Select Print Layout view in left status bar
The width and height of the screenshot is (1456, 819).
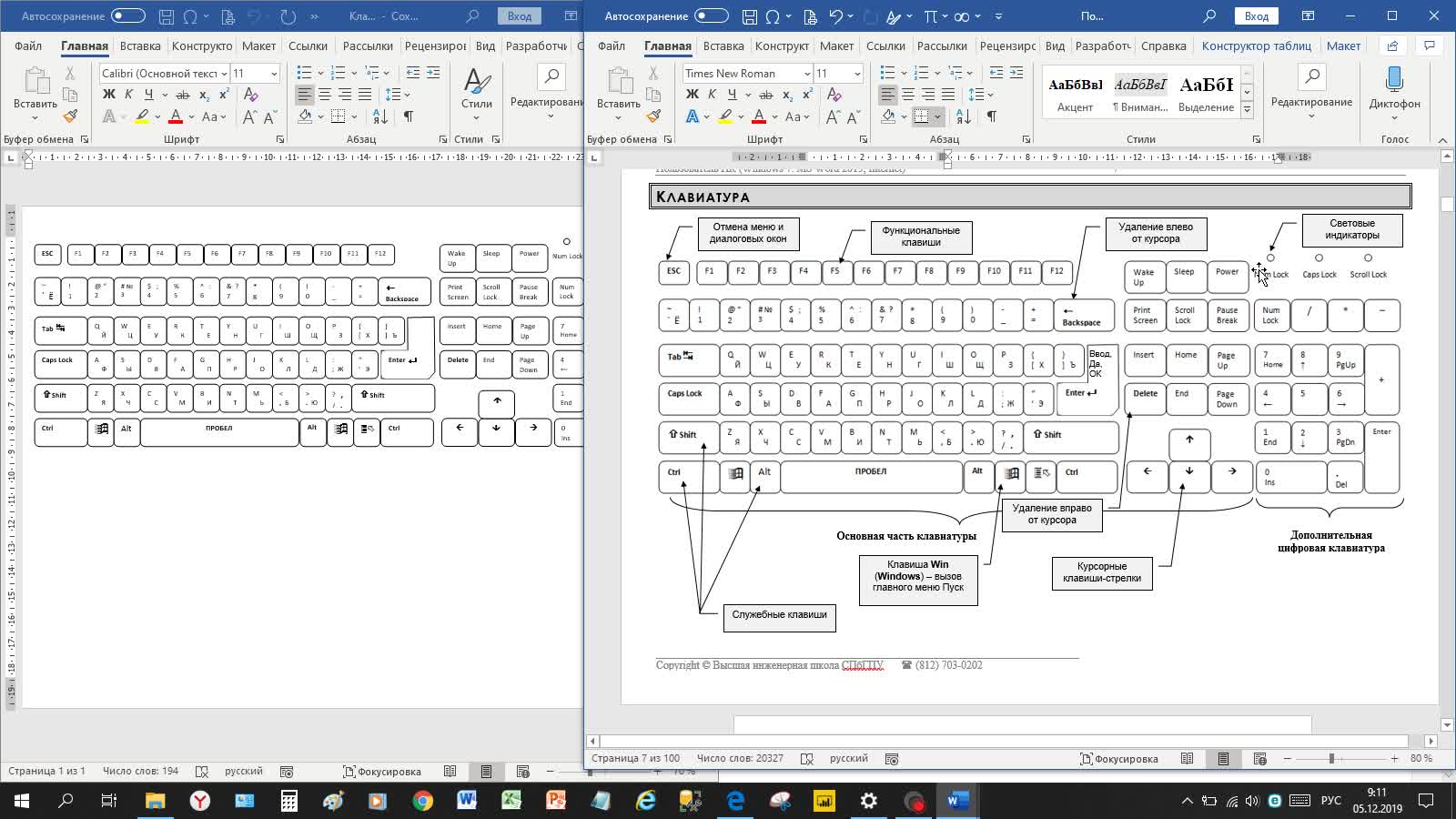click(486, 771)
